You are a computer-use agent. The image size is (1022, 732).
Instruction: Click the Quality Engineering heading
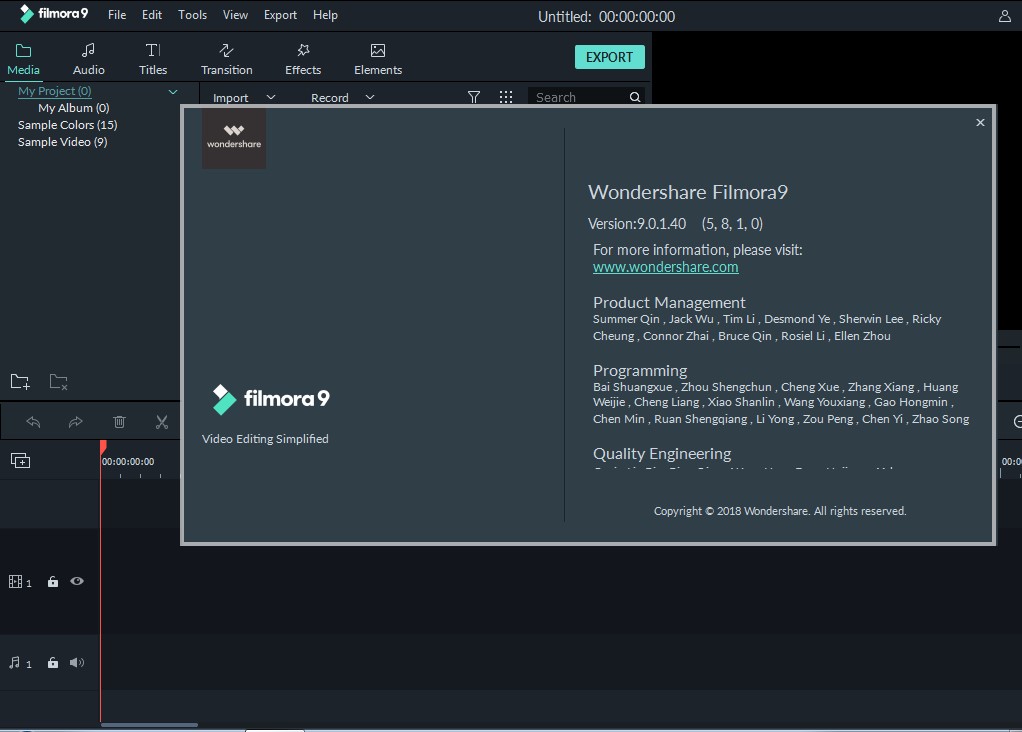662,453
